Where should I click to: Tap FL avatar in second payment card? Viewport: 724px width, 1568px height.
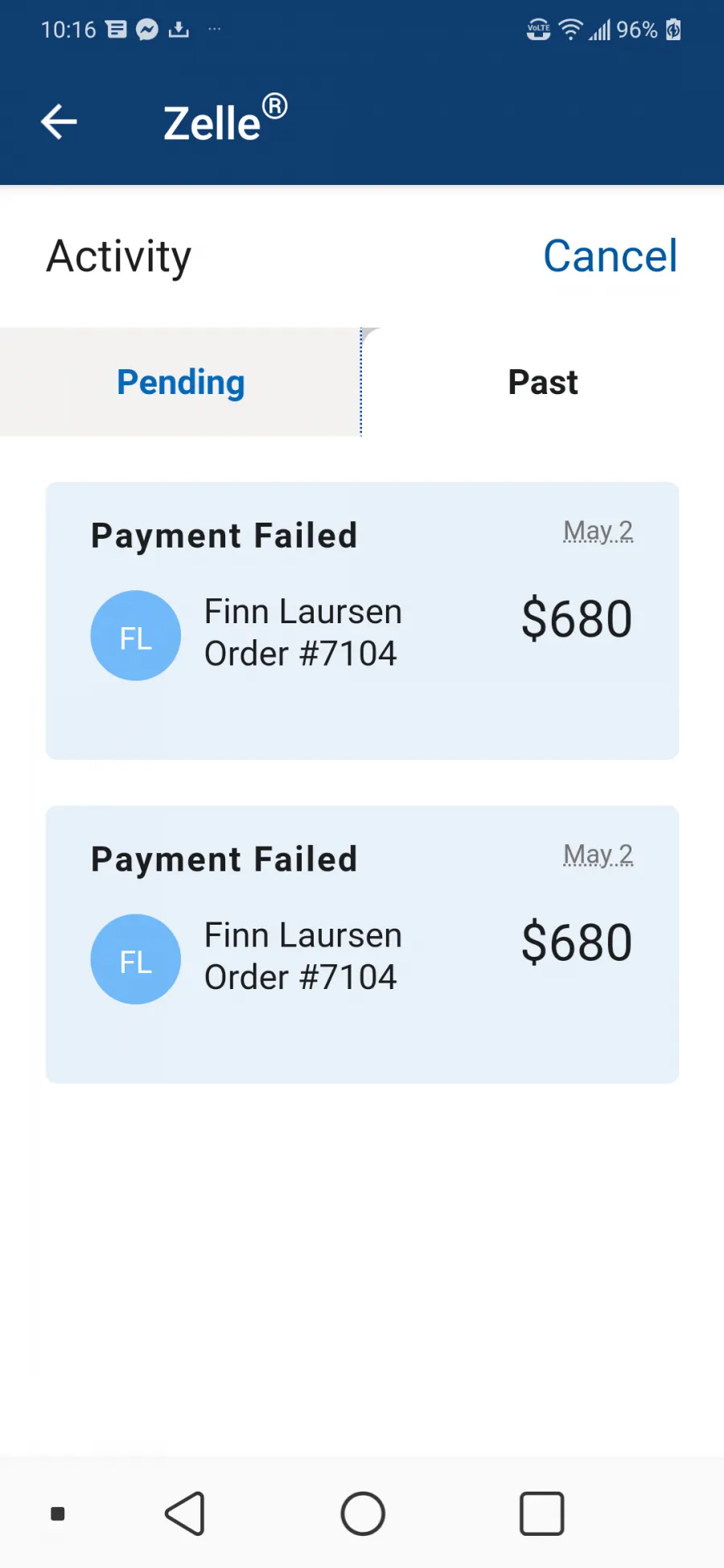(x=135, y=959)
